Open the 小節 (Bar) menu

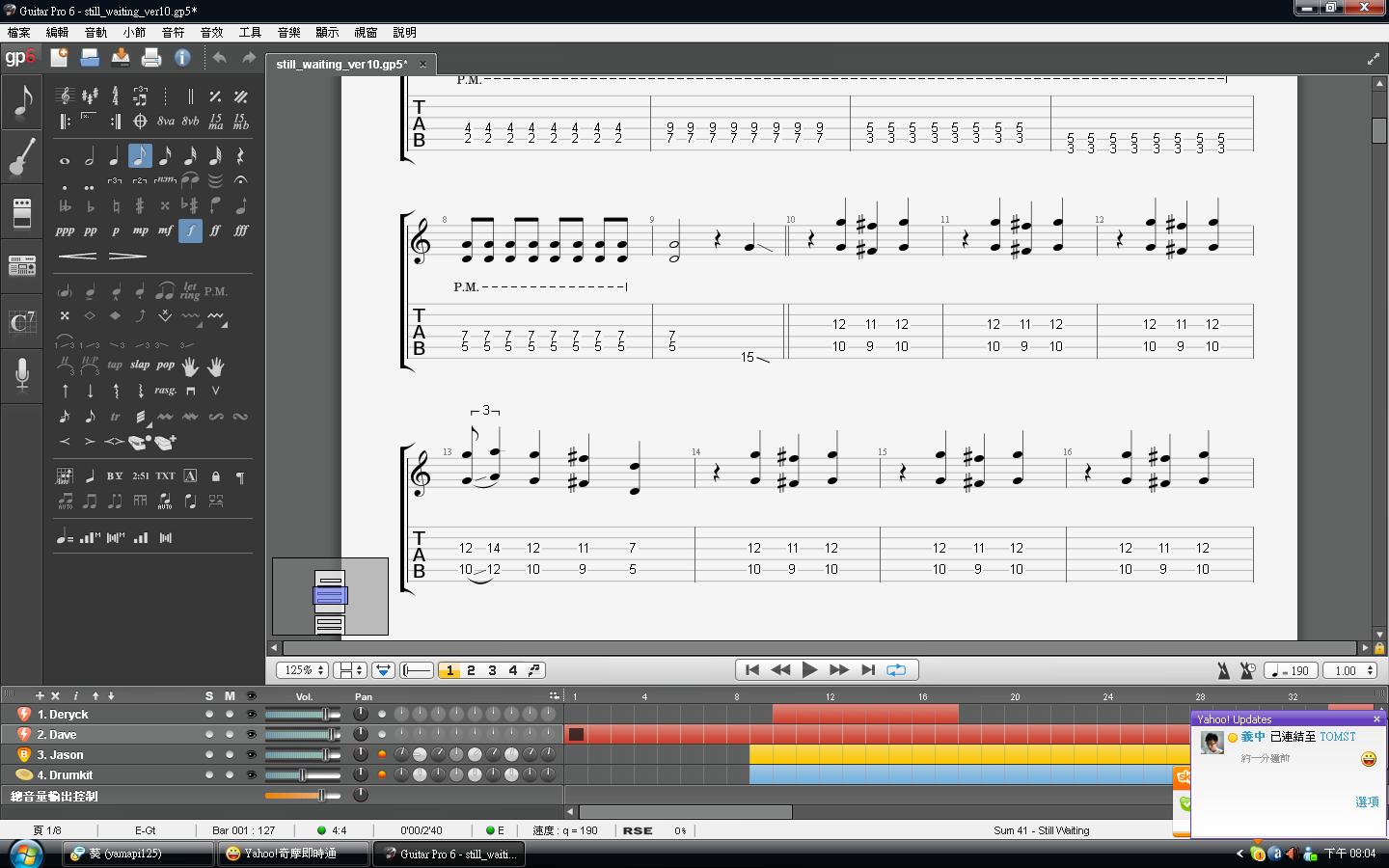pos(134,32)
